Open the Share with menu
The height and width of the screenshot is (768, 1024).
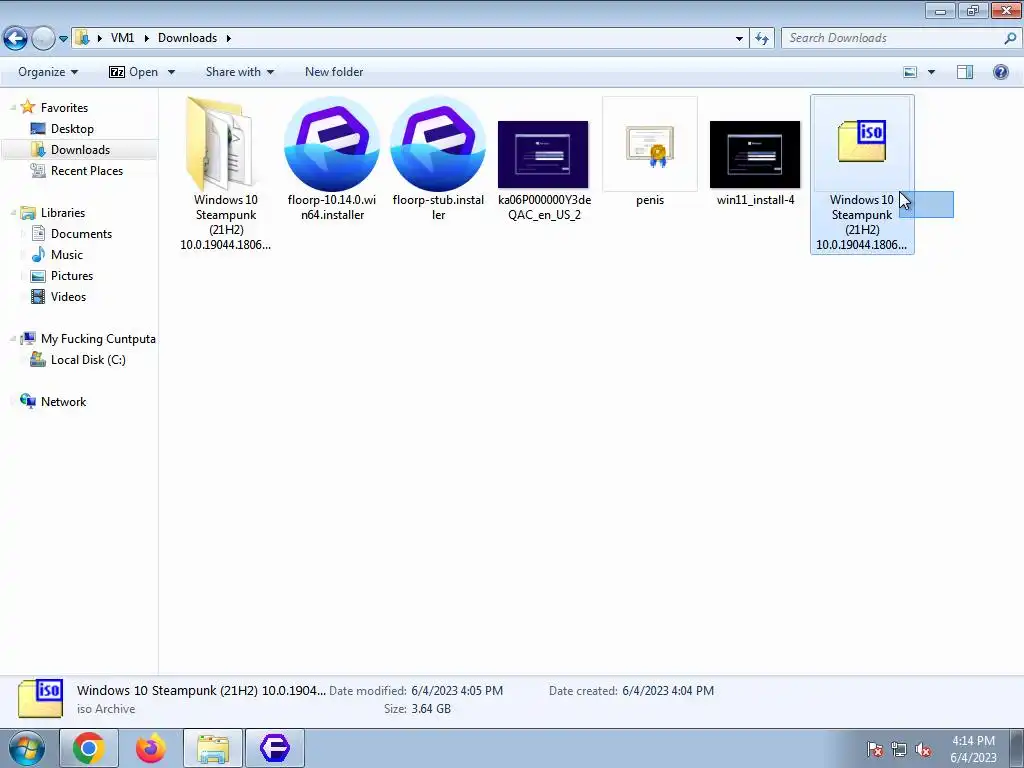coord(240,72)
